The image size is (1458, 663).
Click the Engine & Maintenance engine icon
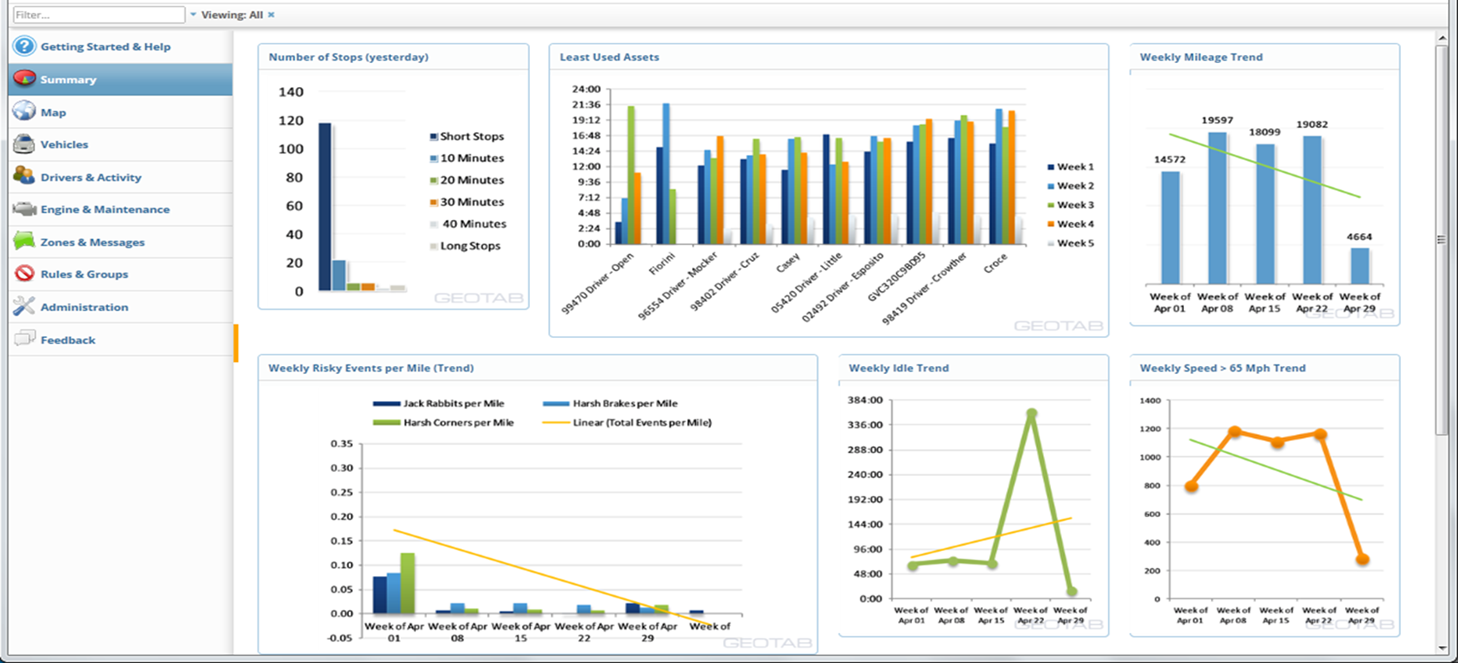pyautogui.click(x=24, y=210)
